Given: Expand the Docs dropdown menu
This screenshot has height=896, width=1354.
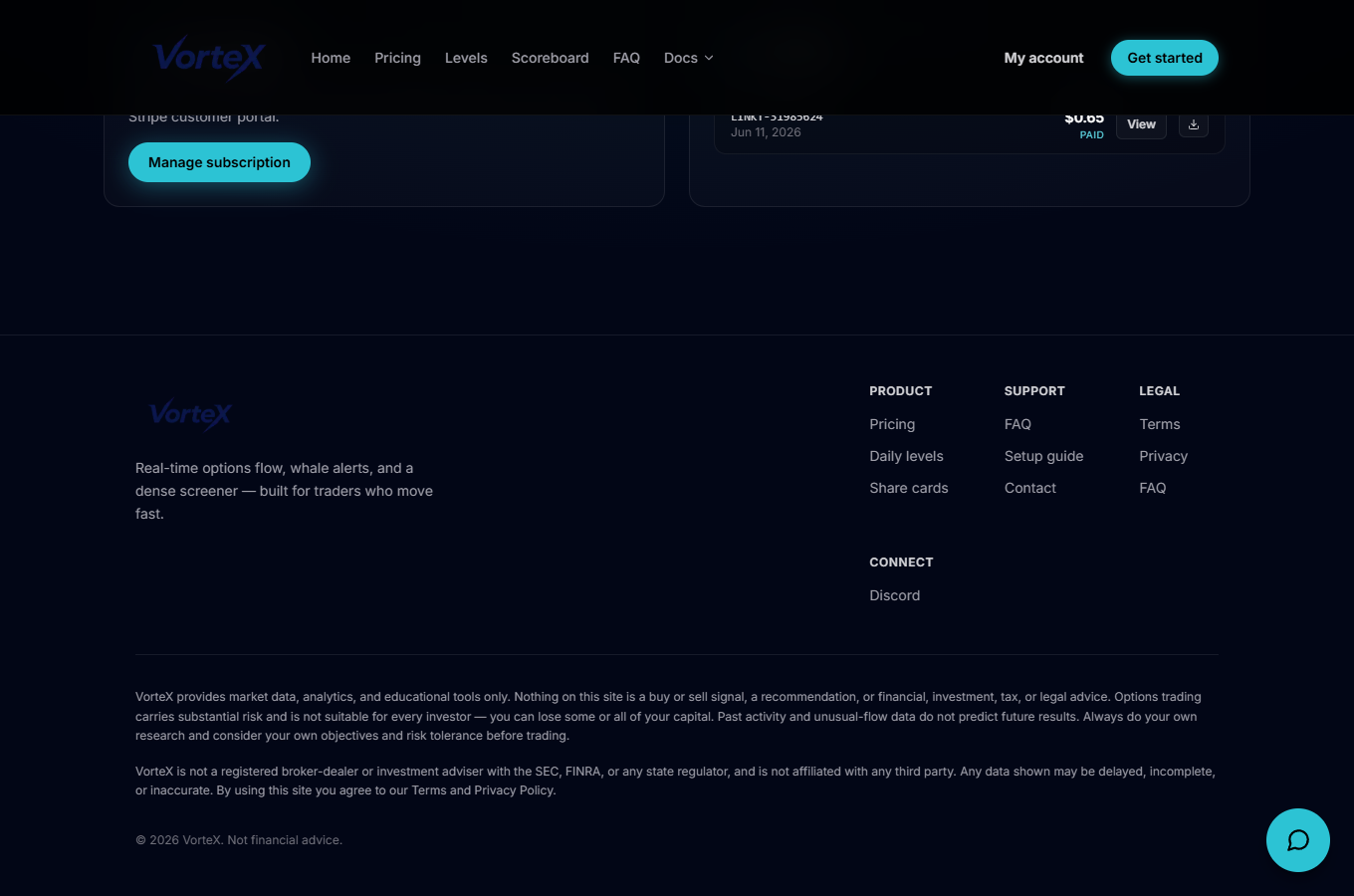Looking at the screenshot, I should (x=689, y=58).
